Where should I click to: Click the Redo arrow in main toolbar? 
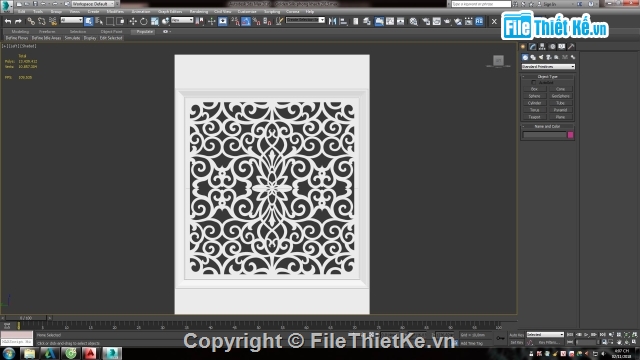tap(18, 21)
